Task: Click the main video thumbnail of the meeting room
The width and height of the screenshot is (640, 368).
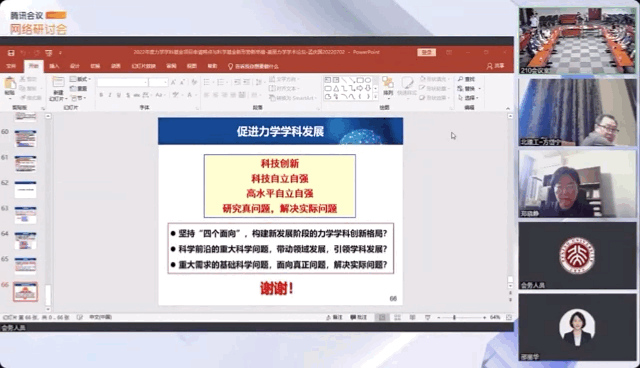Action: [577, 41]
